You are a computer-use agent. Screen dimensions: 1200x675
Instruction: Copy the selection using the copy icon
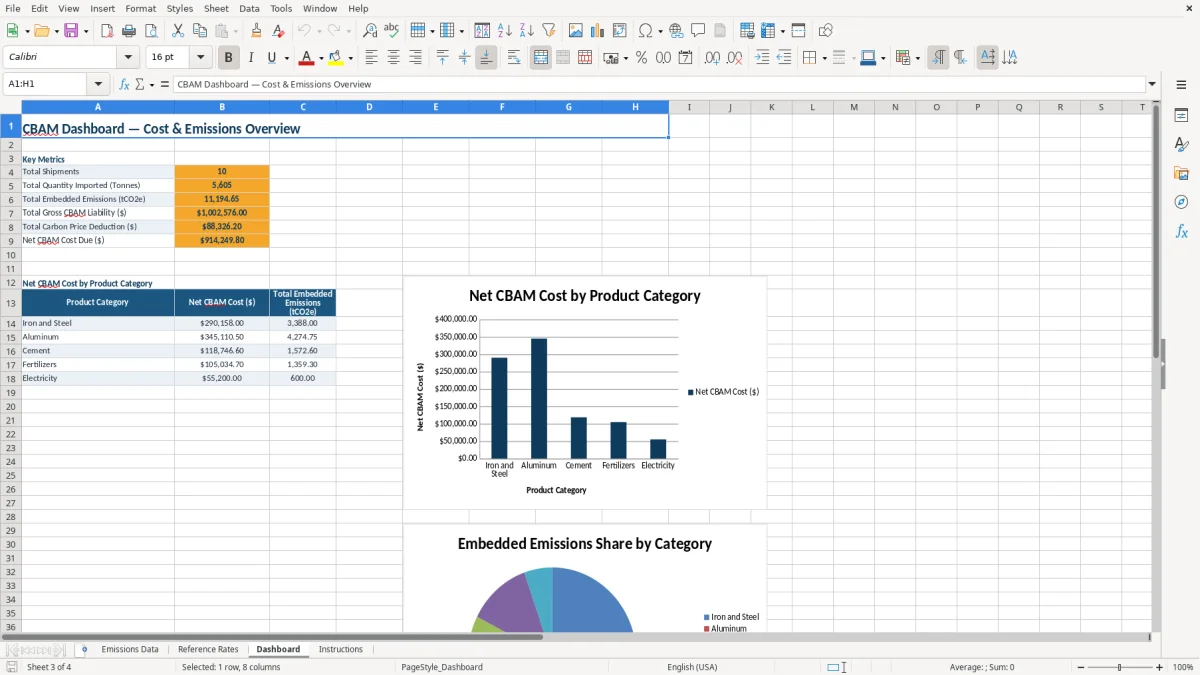coord(200,31)
